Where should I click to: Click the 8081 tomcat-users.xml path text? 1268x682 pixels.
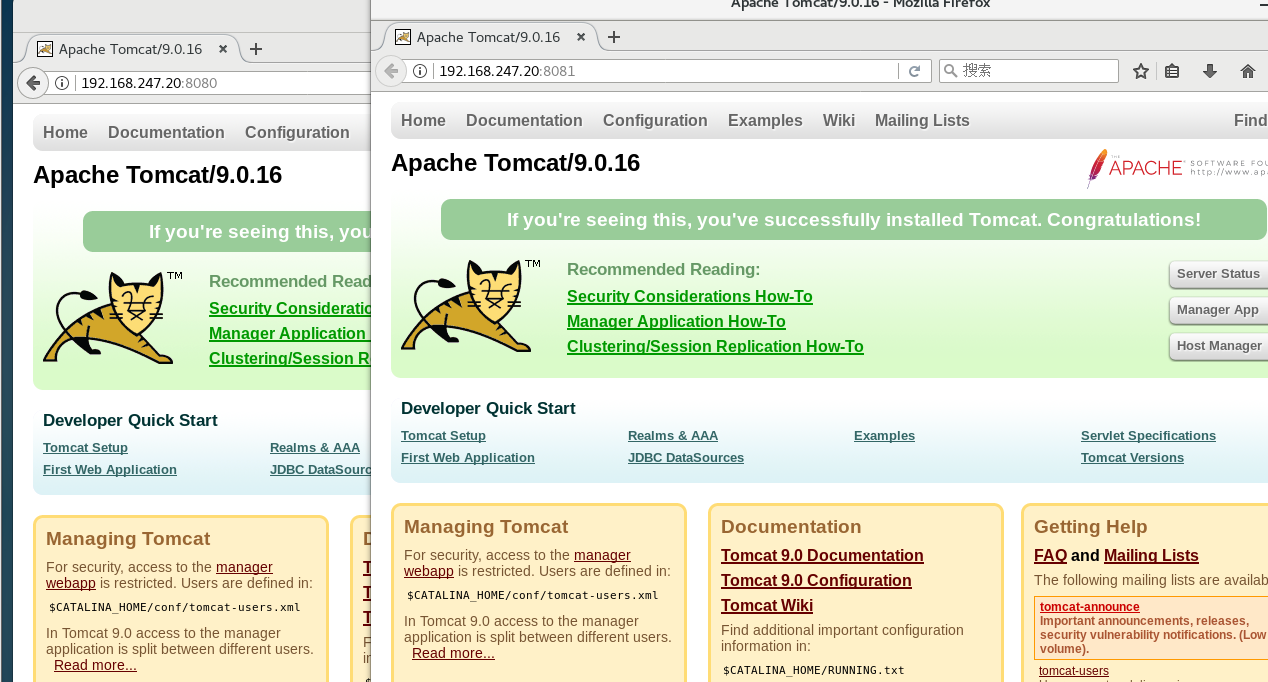[x=532, y=595]
